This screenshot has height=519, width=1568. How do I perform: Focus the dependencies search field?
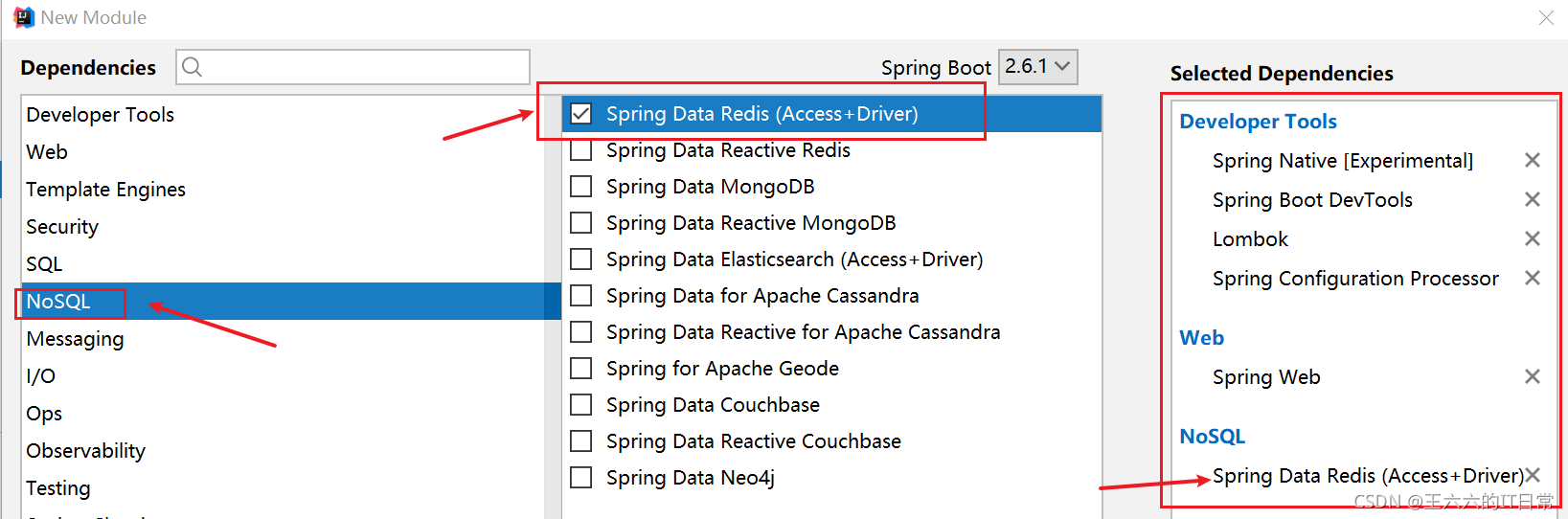(352, 66)
